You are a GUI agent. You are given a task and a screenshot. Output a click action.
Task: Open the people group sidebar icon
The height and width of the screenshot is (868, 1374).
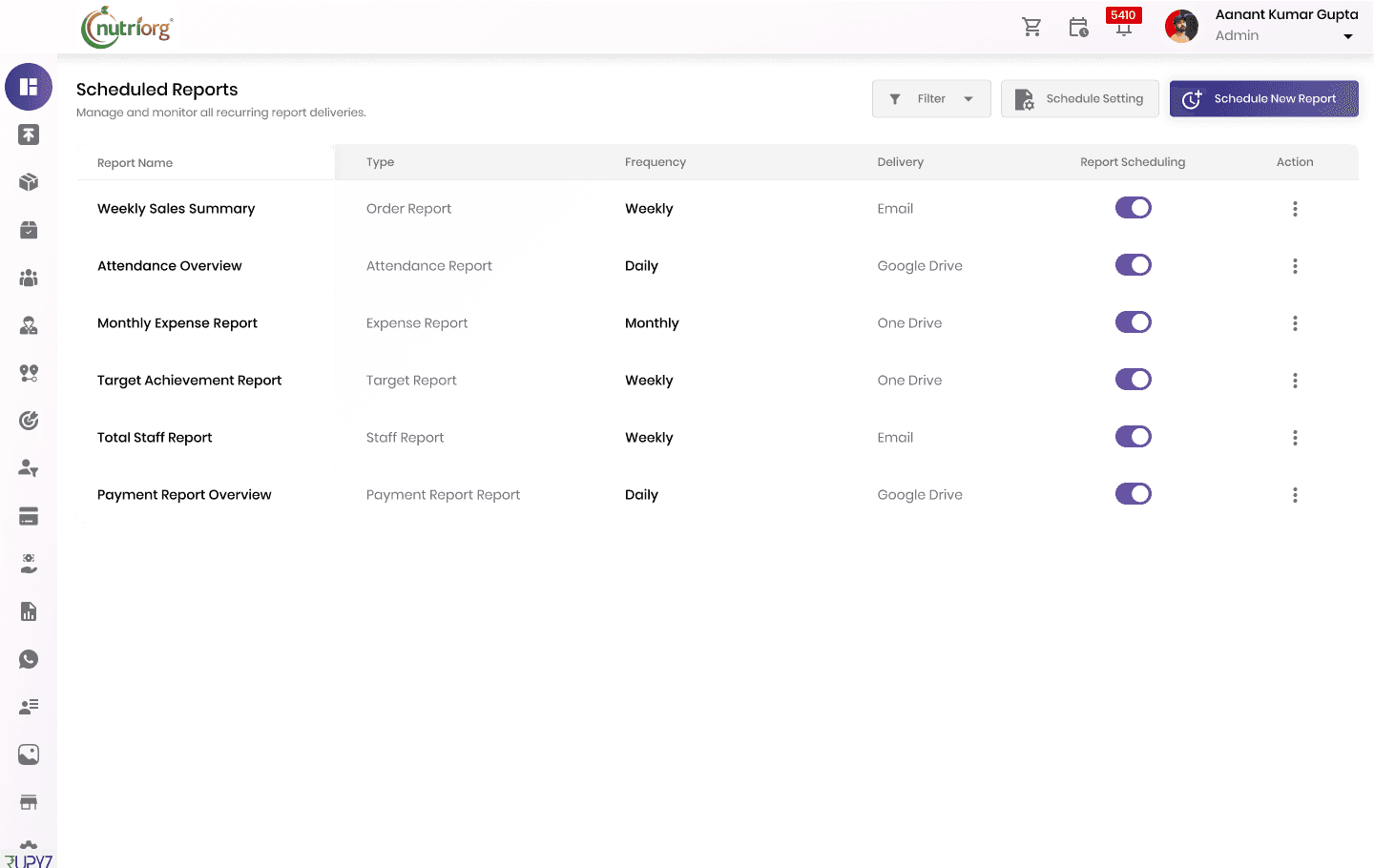29,278
